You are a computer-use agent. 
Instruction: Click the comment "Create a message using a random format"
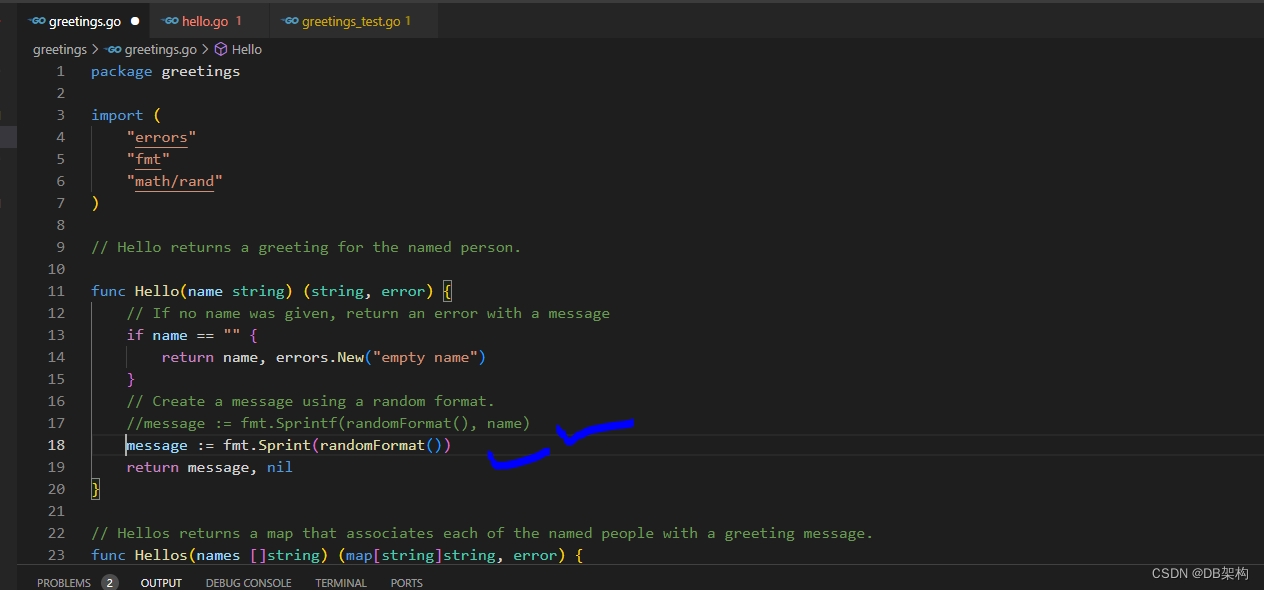pyautogui.click(x=310, y=401)
